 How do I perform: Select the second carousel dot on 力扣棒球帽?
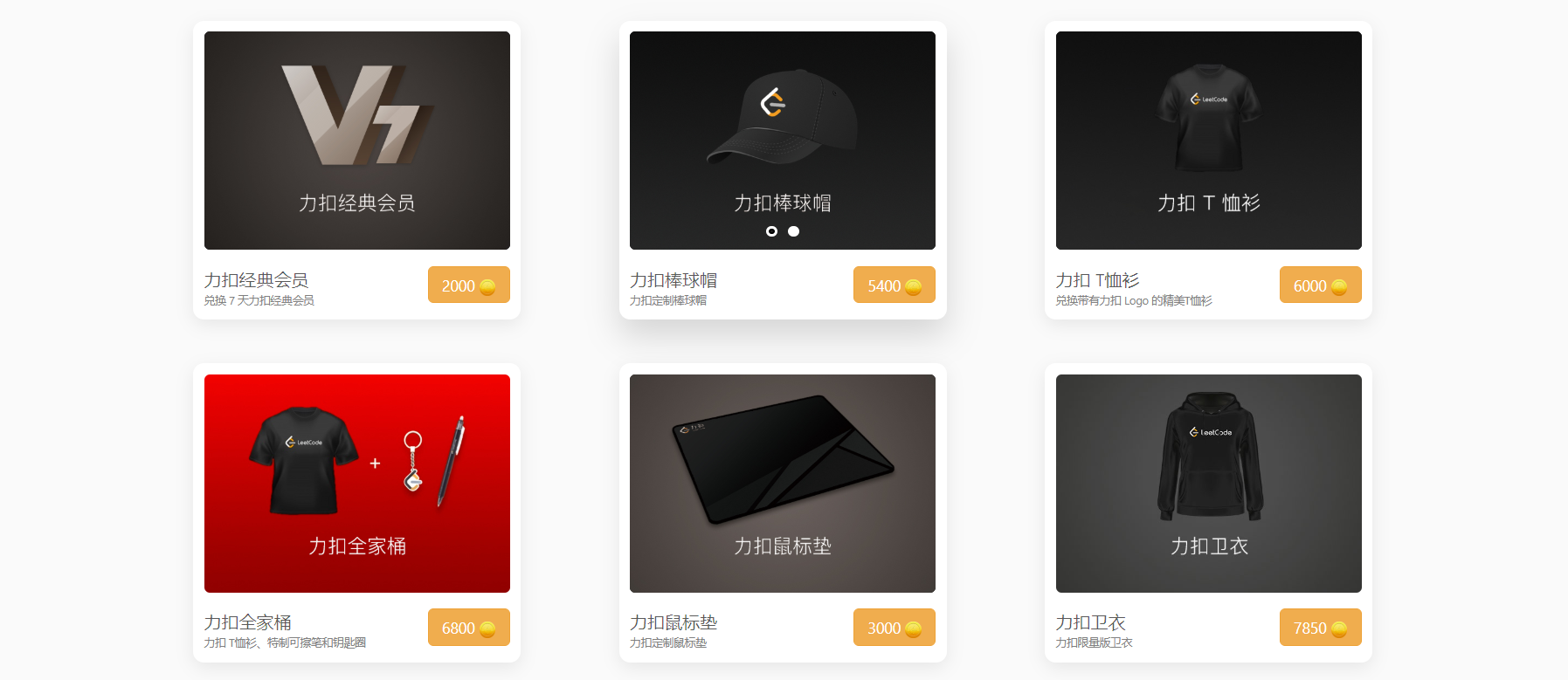click(793, 231)
